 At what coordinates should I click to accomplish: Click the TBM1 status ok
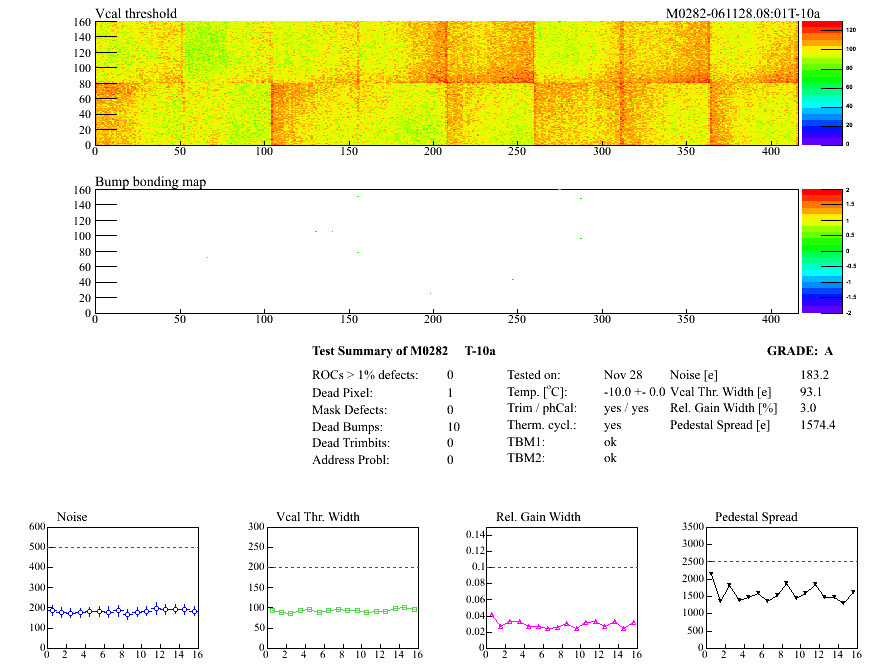click(610, 441)
